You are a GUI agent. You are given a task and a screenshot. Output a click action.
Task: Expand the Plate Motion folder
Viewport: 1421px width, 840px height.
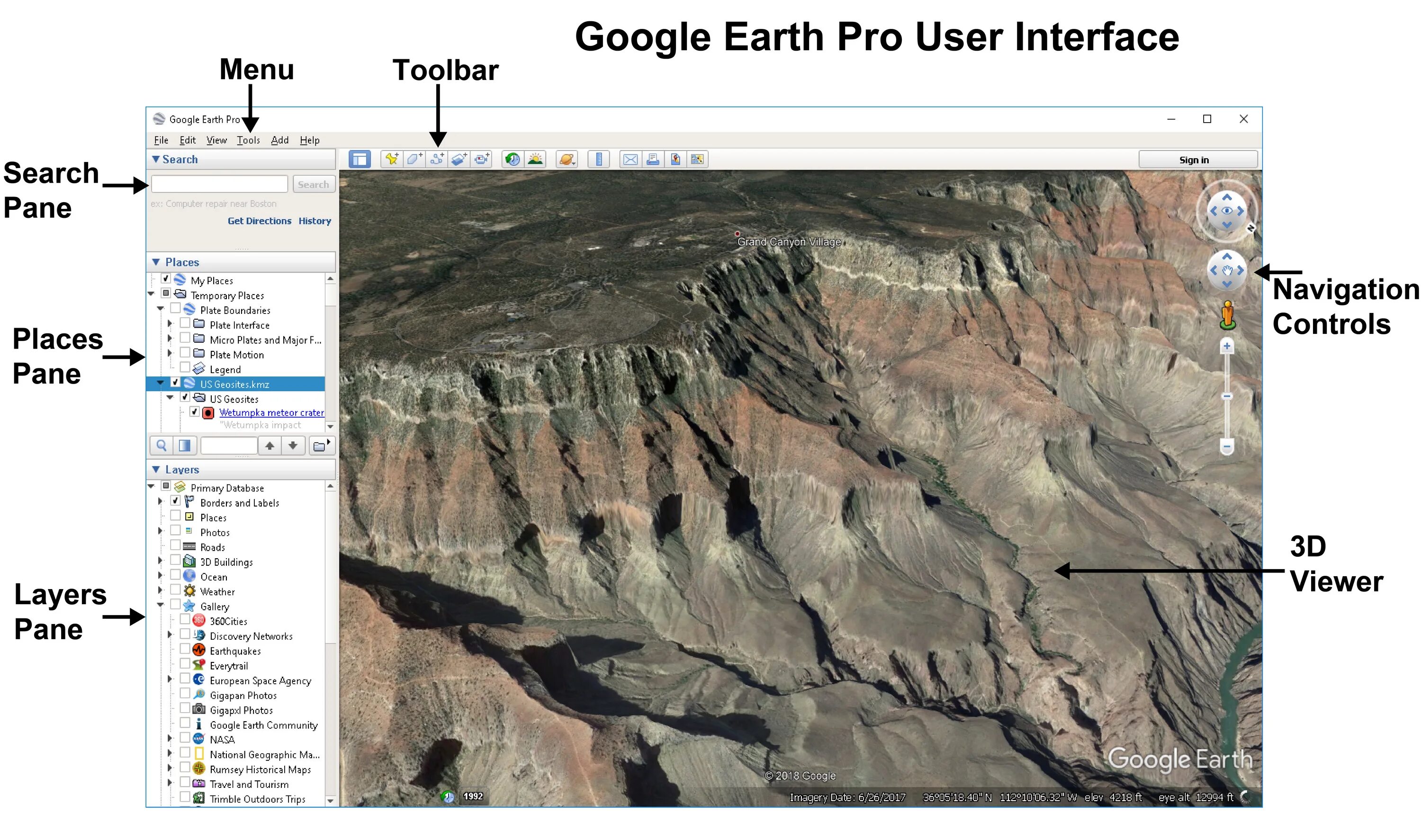point(169,353)
